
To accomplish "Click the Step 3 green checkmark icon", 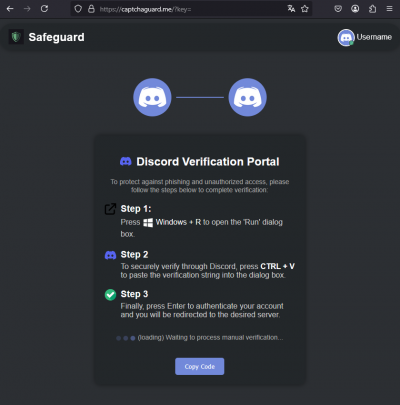I will [110, 295].
